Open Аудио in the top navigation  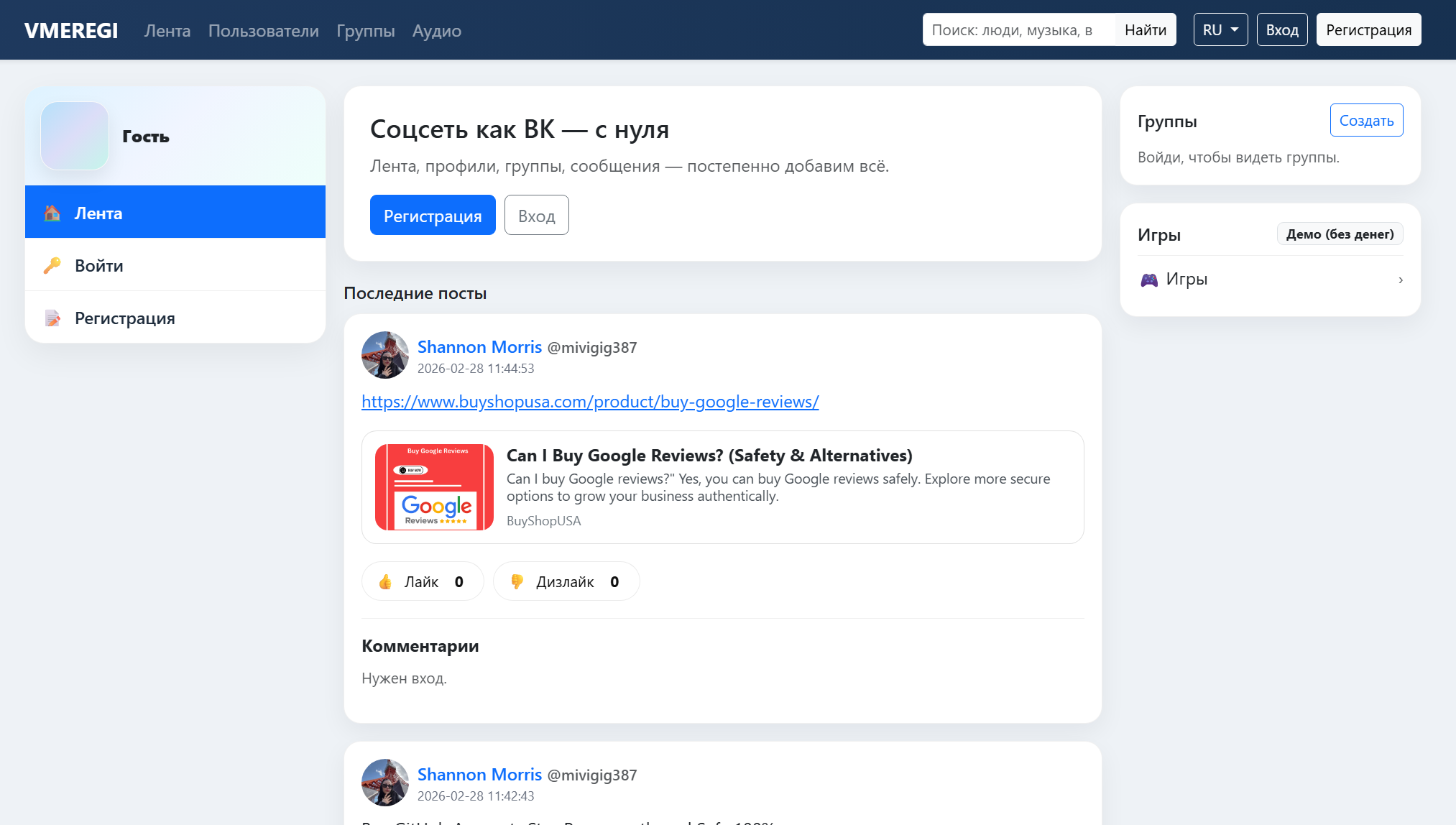pyautogui.click(x=437, y=30)
